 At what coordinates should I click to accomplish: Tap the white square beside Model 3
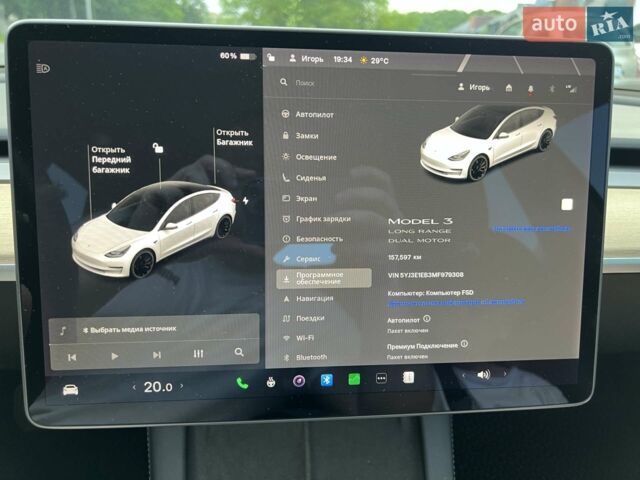(567, 204)
